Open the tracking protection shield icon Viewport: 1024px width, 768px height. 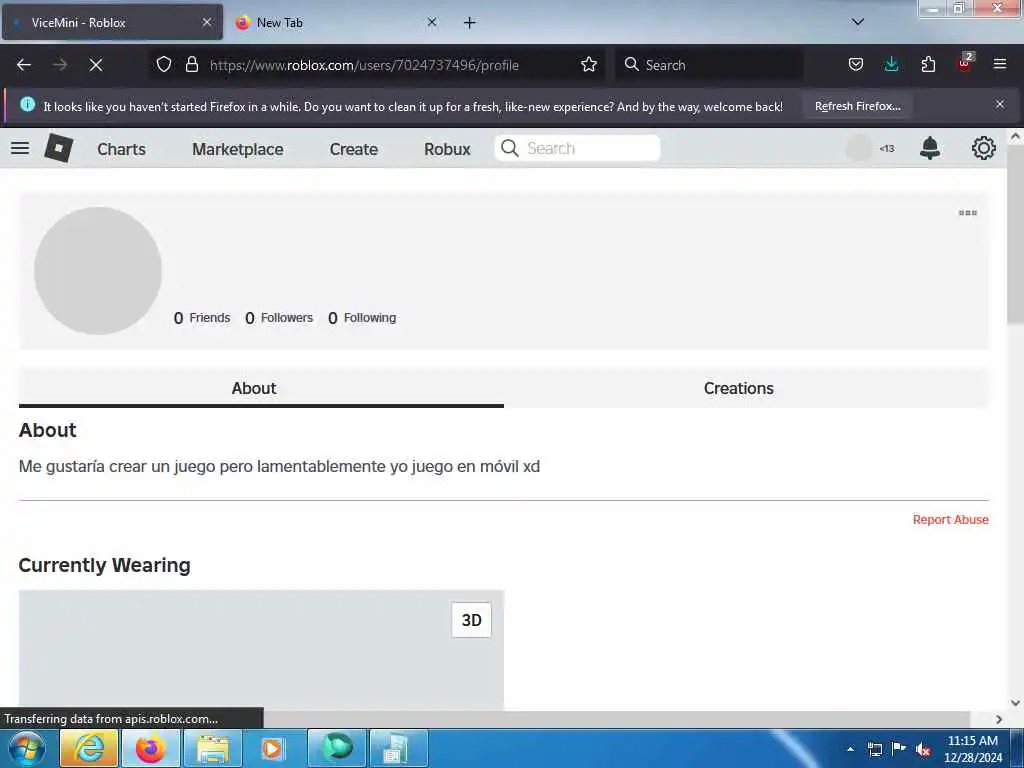pyautogui.click(x=164, y=64)
